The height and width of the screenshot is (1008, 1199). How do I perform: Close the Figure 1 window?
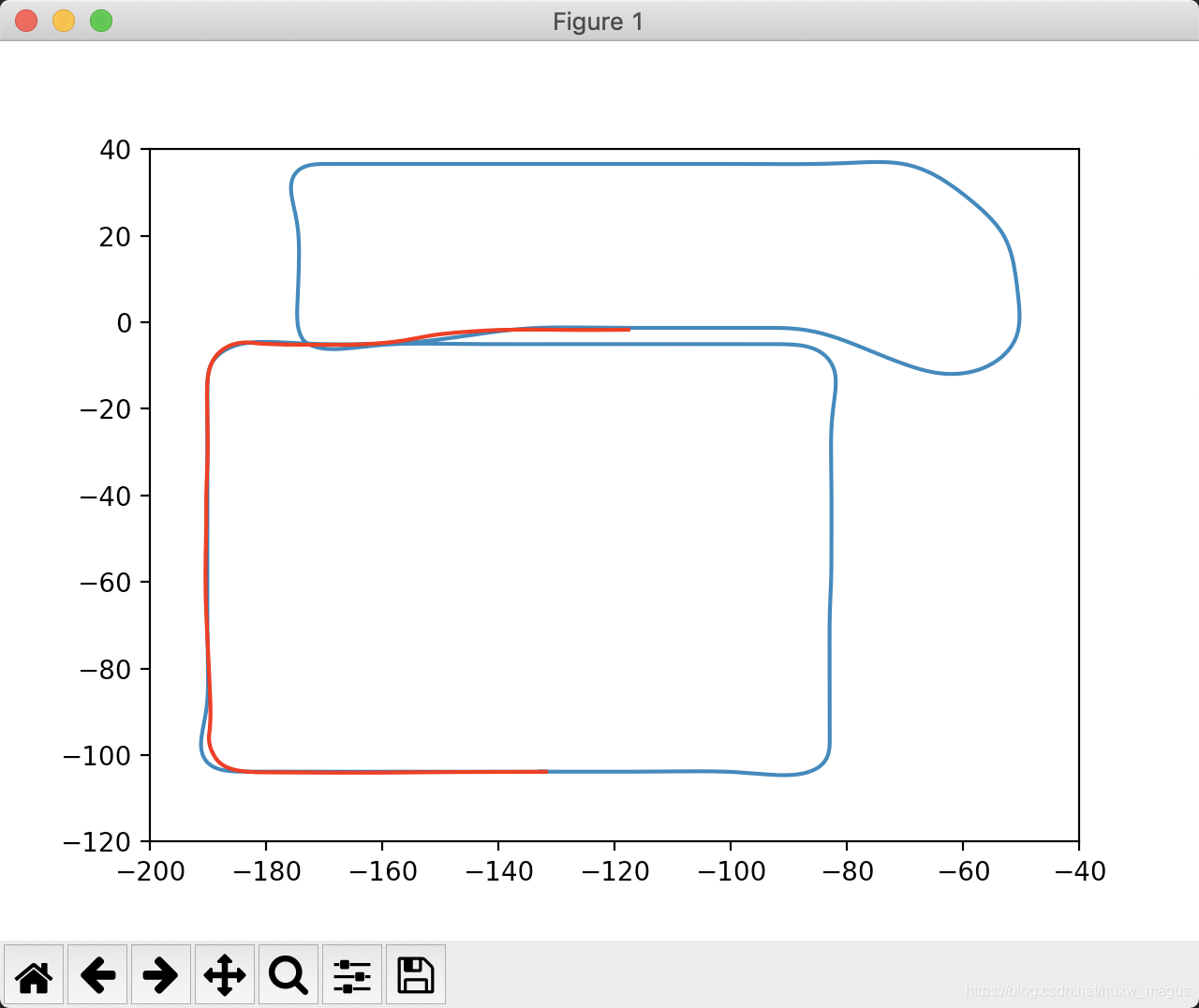click(26, 21)
